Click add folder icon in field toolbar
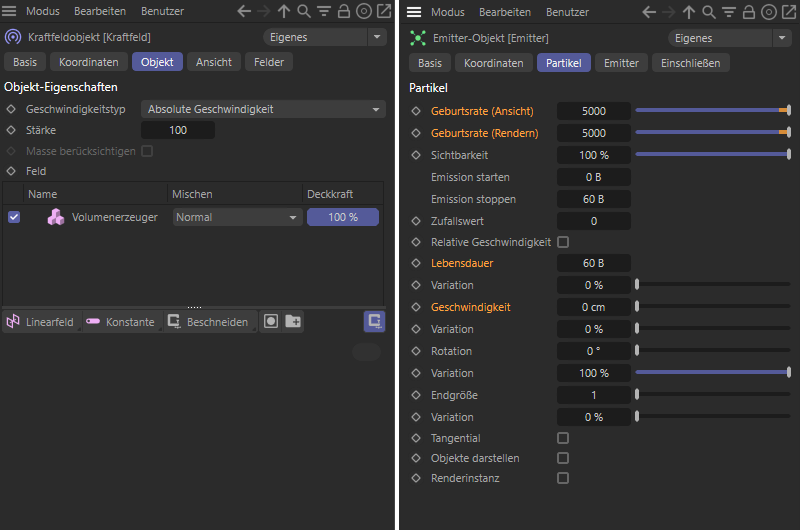Screen dimensions: 800x530 pos(293,321)
